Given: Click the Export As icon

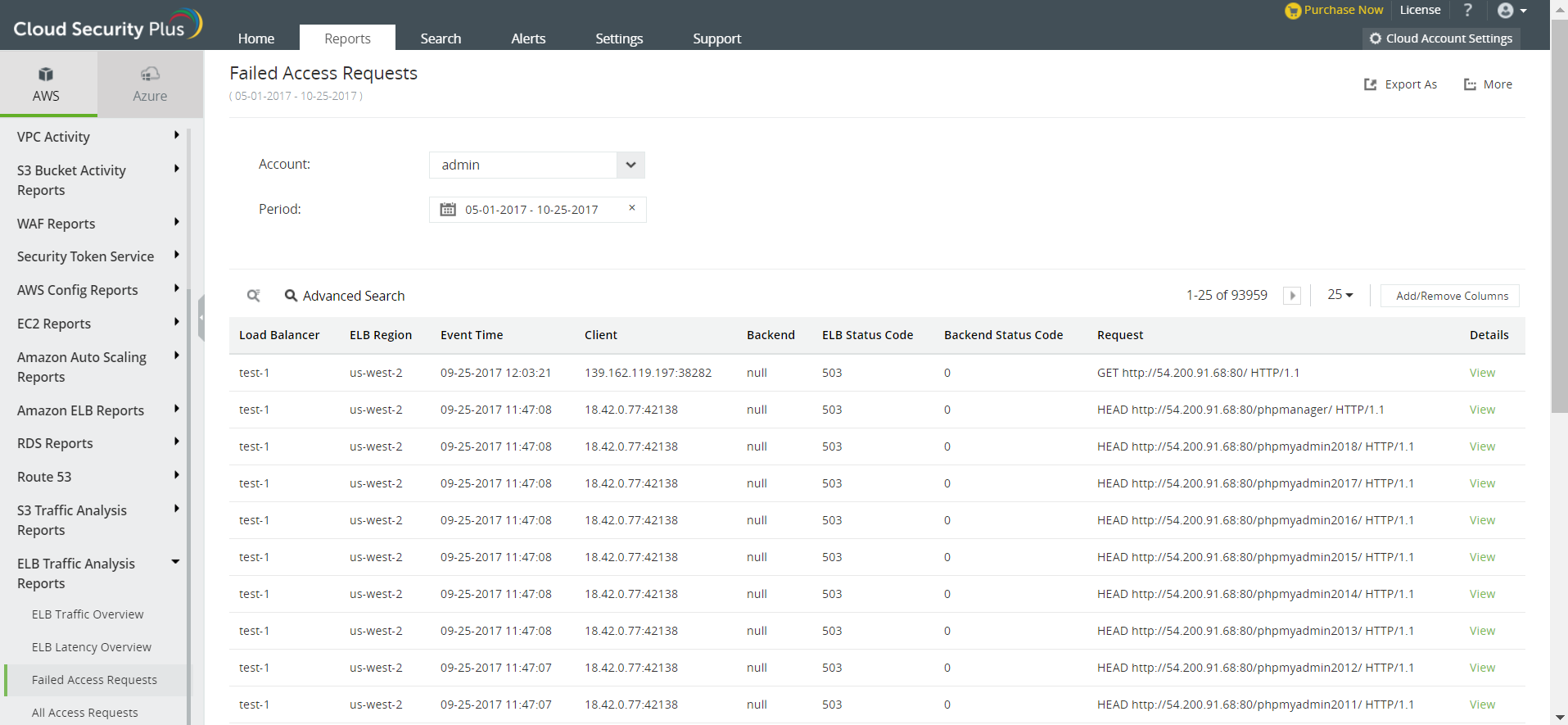Looking at the screenshot, I should tap(1370, 84).
